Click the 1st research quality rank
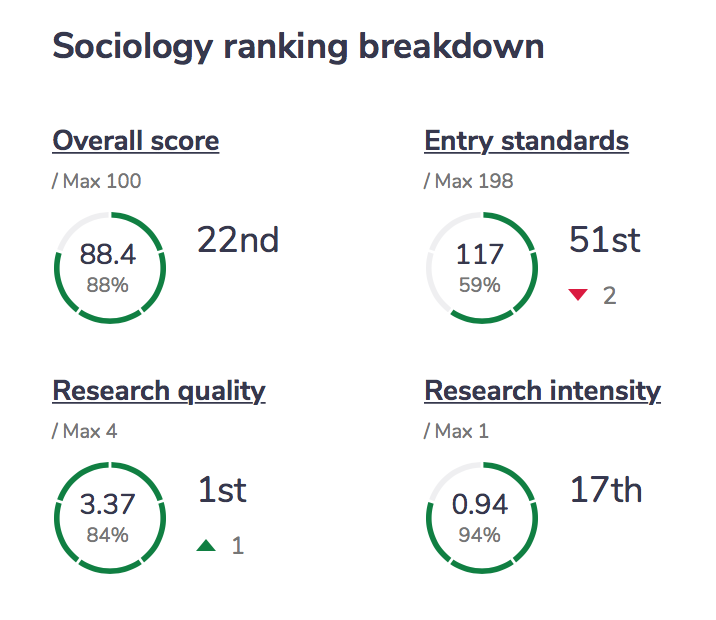This screenshot has width=716, height=620. click(x=222, y=490)
